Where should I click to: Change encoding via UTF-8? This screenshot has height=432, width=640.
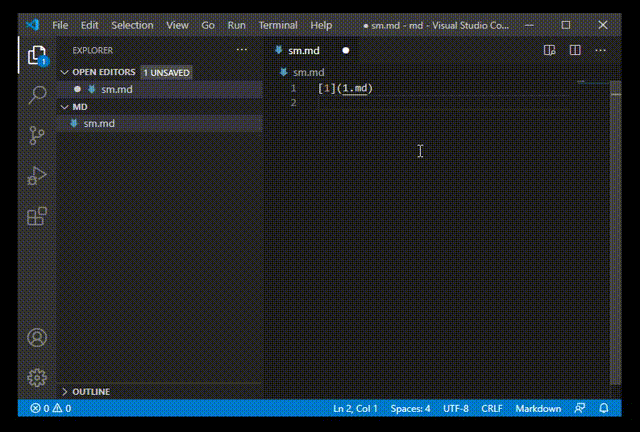(456, 408)
